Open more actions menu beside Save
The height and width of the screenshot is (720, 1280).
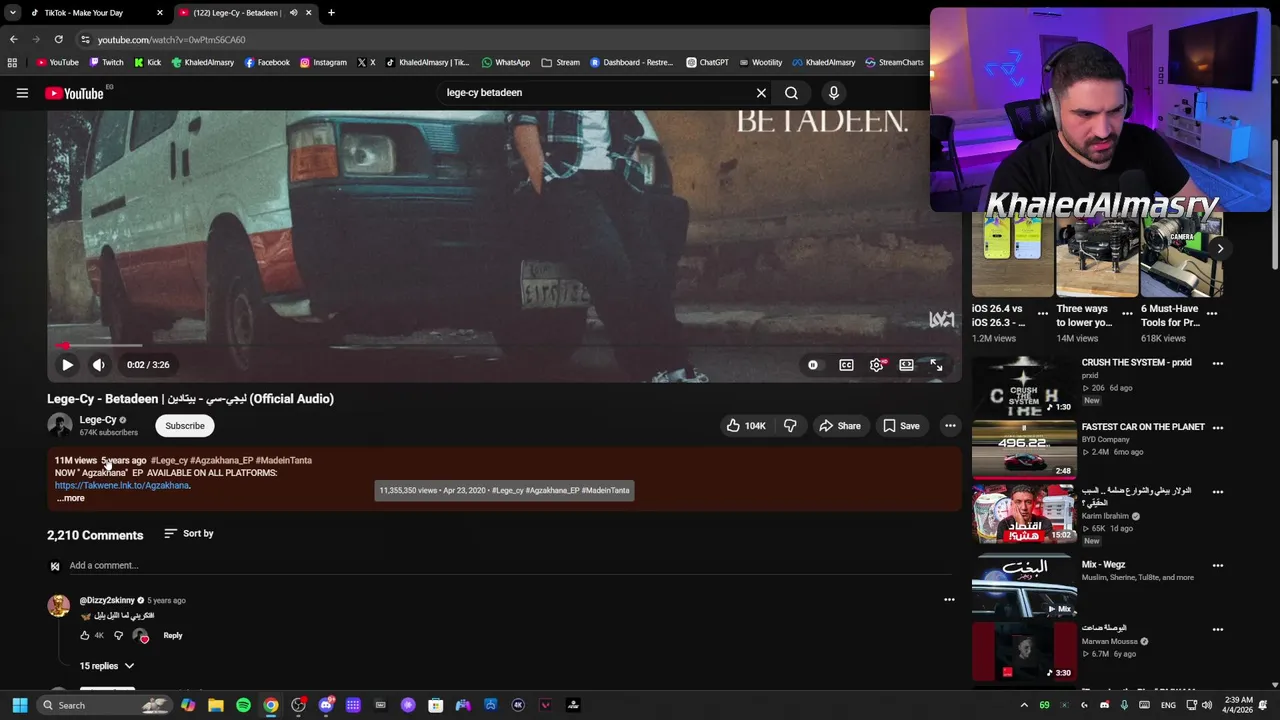point(950,426)
